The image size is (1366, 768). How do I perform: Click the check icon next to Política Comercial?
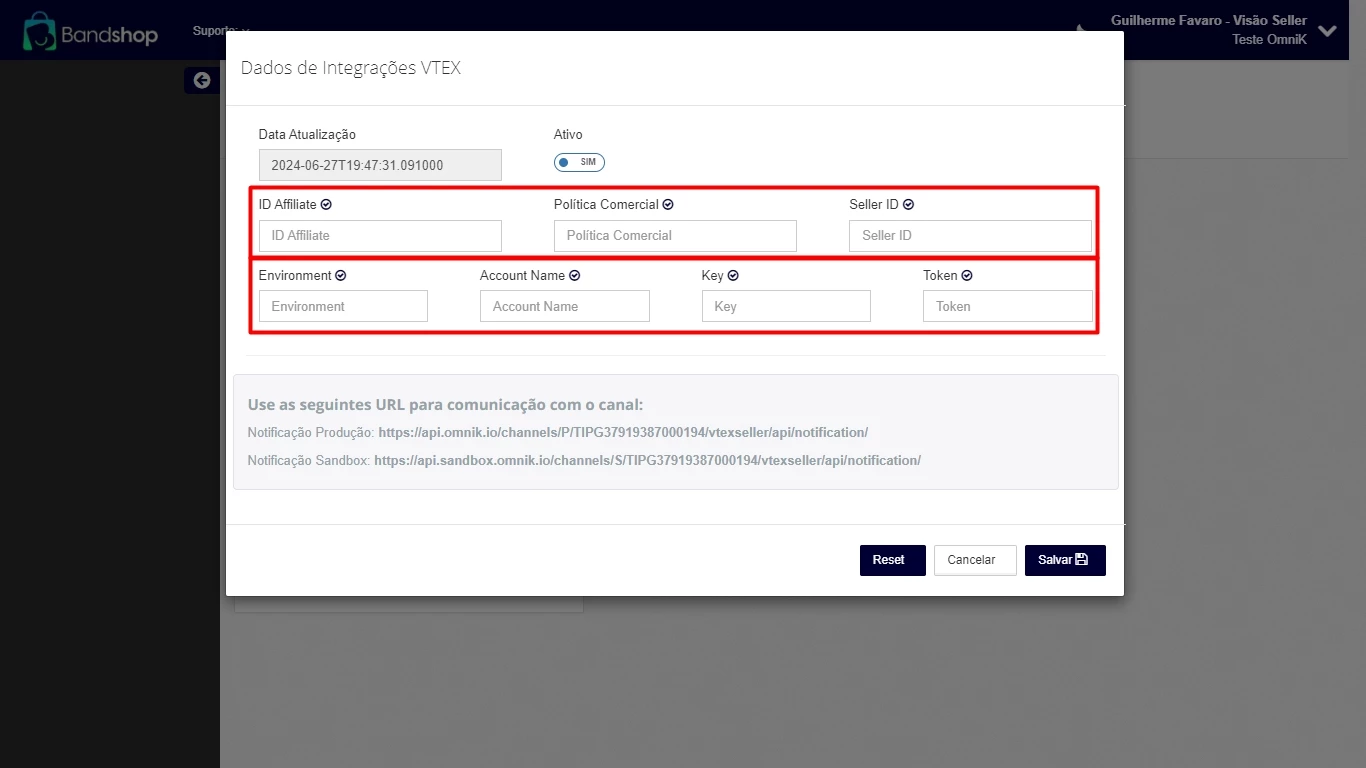point(668,205)
